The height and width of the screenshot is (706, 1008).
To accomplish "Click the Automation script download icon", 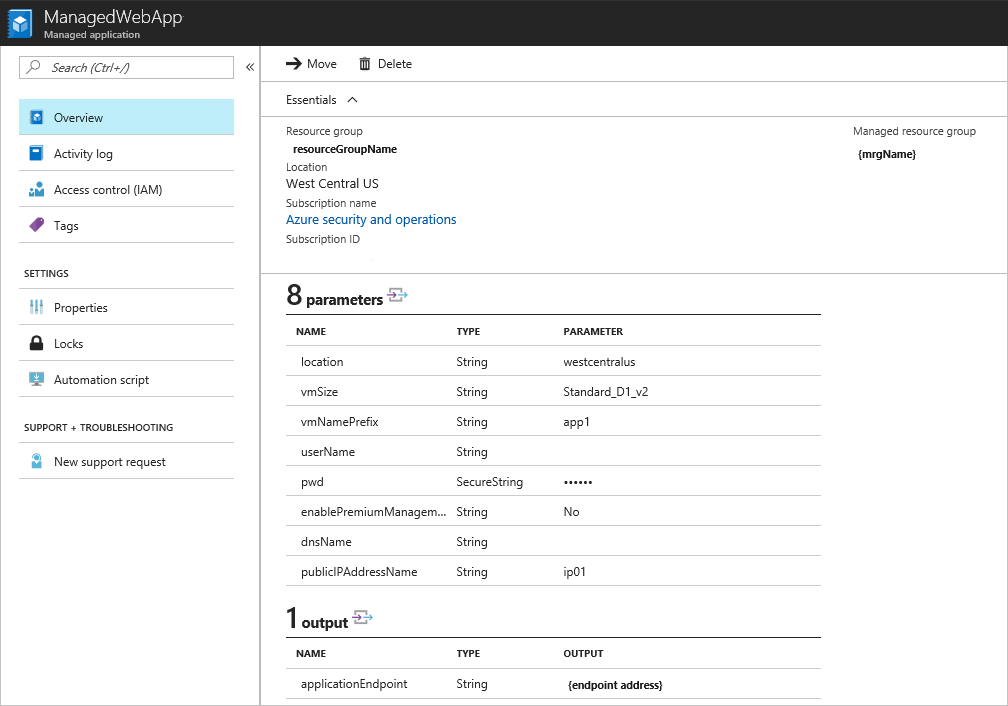I will coord(37,380).
